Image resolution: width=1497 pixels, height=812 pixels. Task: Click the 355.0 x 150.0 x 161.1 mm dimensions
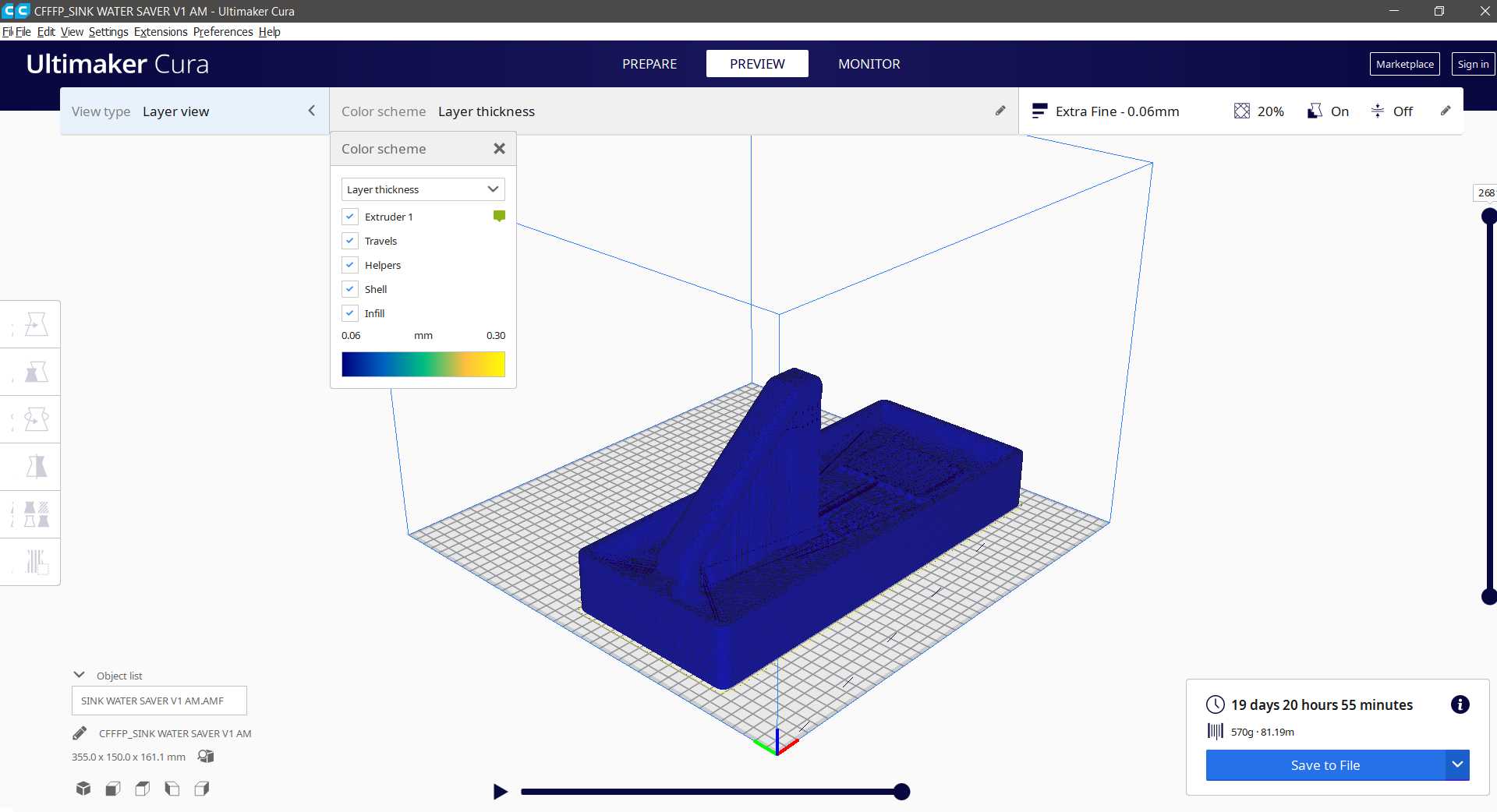129,757
